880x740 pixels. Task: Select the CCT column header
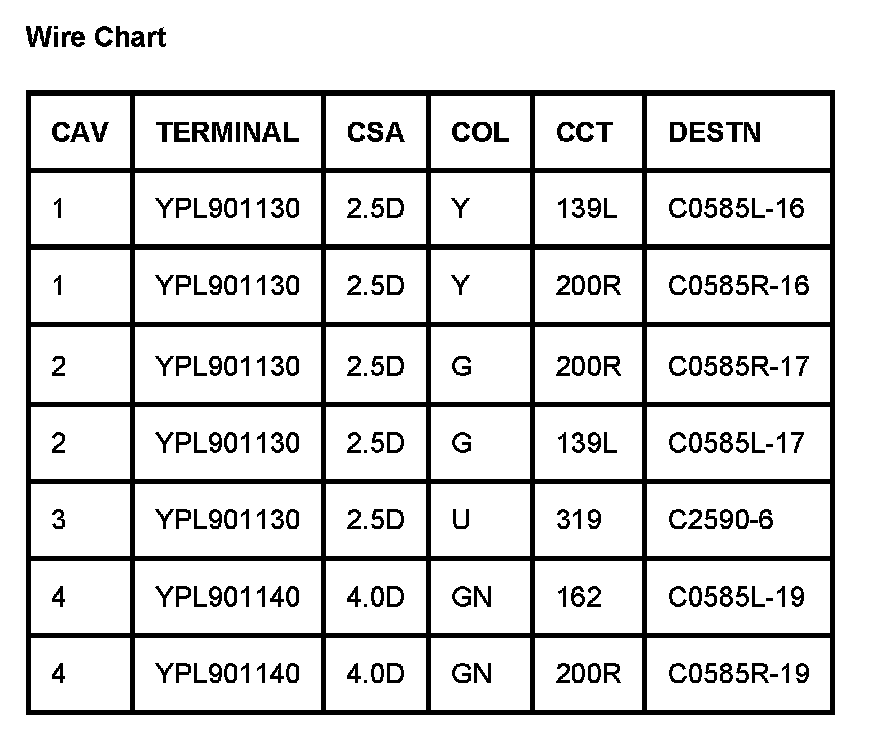pyautogui.click(x=585, y=132)
